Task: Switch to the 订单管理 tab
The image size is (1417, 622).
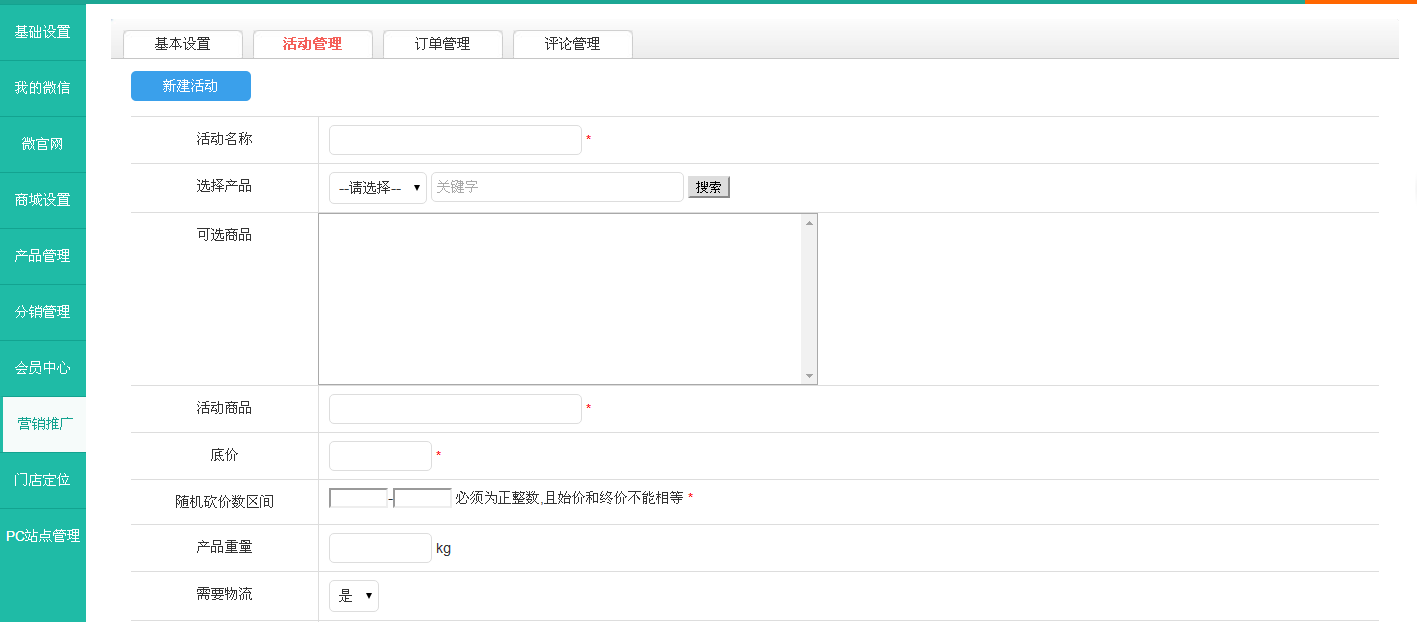Action: tap(442, 44)
